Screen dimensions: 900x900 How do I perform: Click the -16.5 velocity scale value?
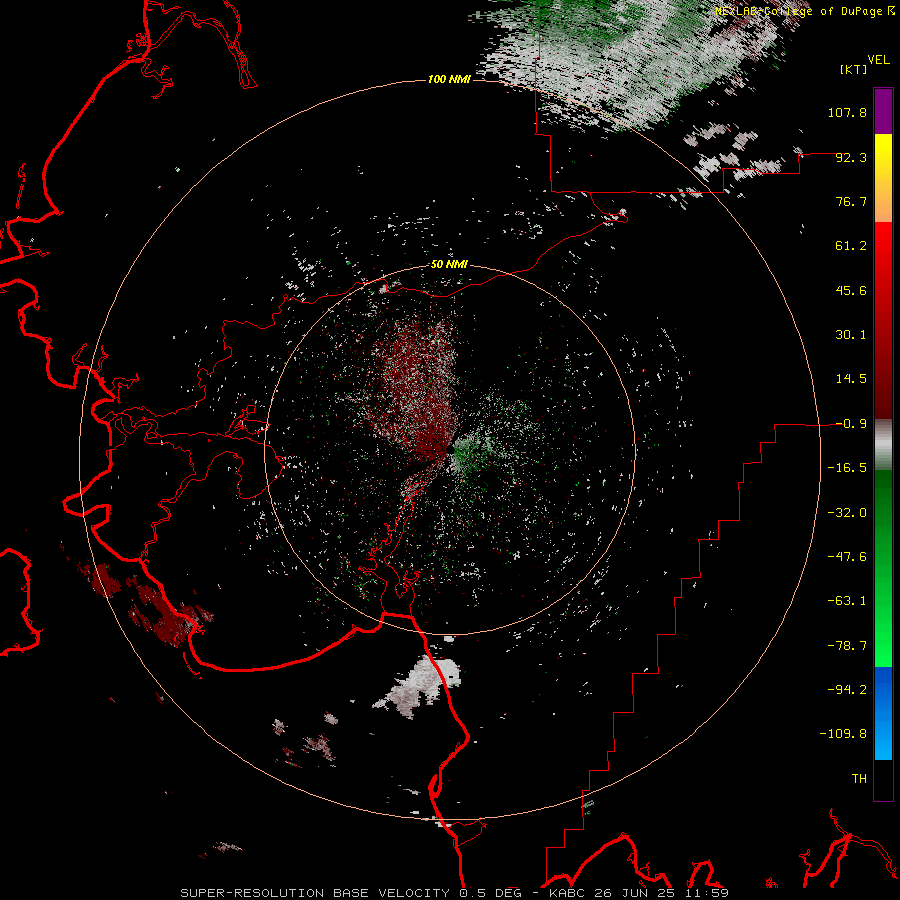[847, 468]
